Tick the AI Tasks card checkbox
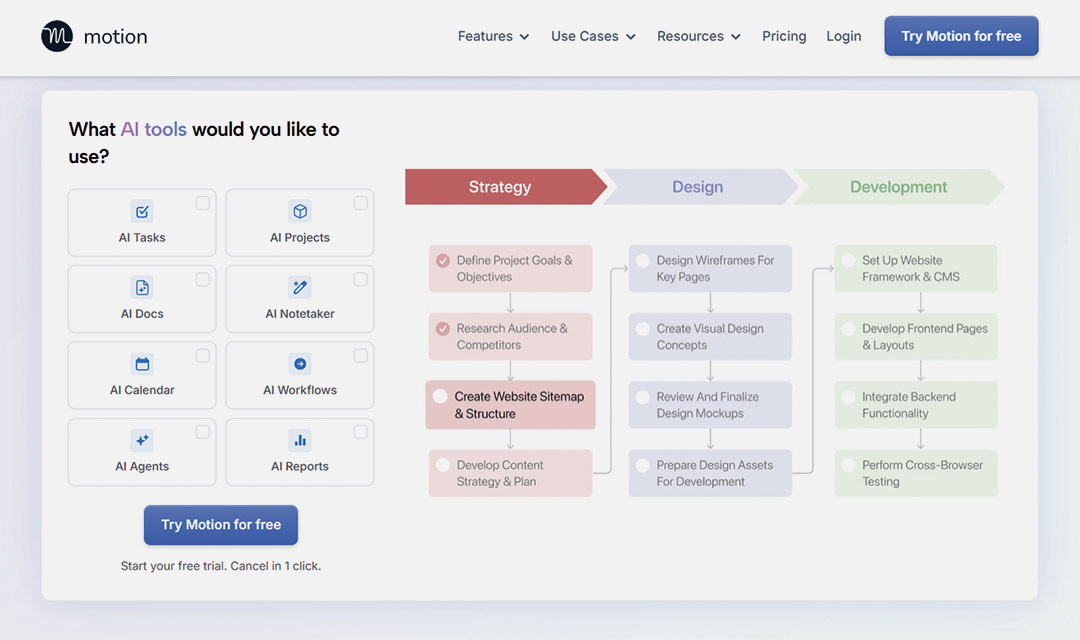 [x=203, y=203]
